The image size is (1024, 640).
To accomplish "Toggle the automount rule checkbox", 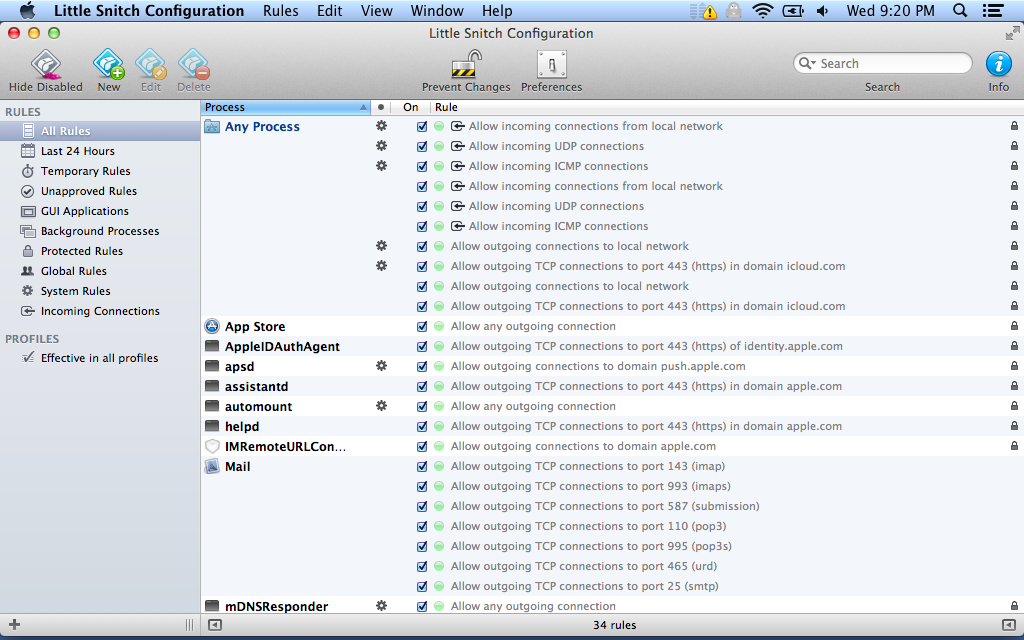I will (x=422, y=406).
